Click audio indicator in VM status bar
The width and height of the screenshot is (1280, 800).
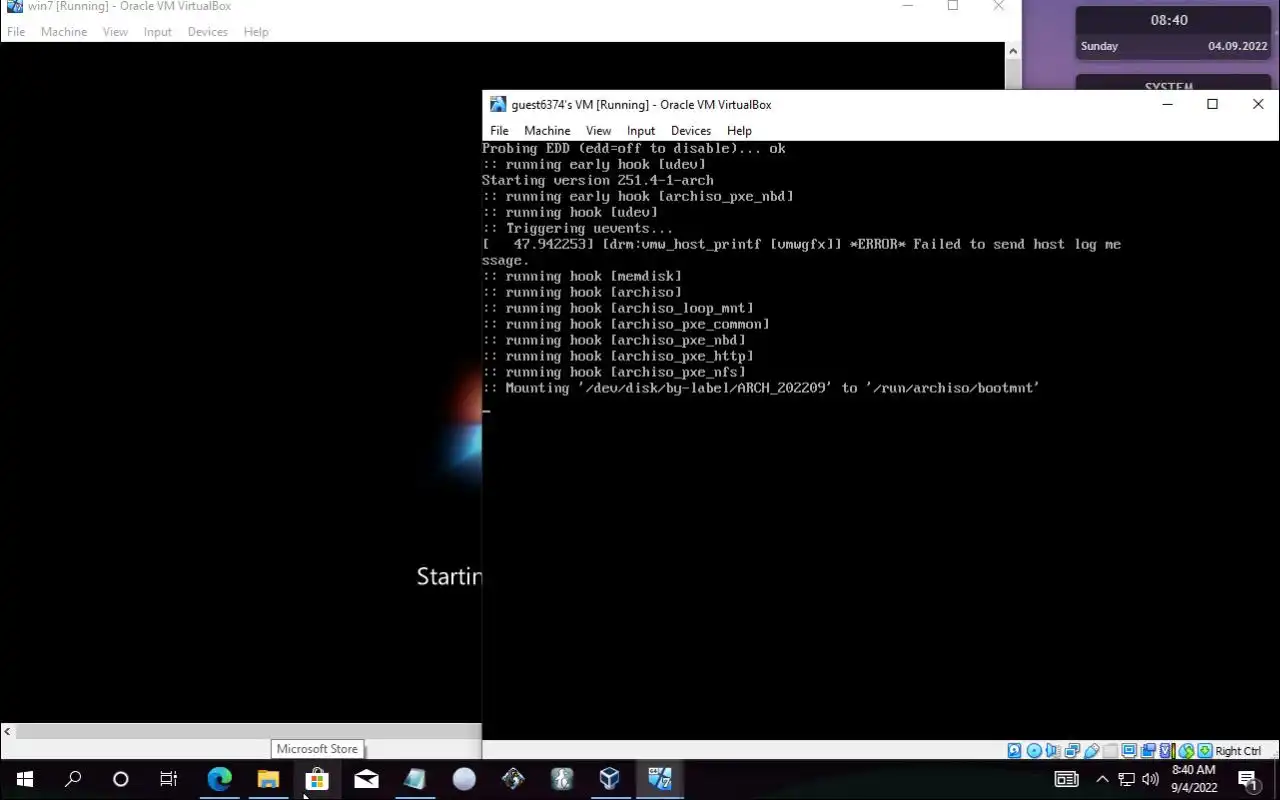click(x=1051, y=750)
